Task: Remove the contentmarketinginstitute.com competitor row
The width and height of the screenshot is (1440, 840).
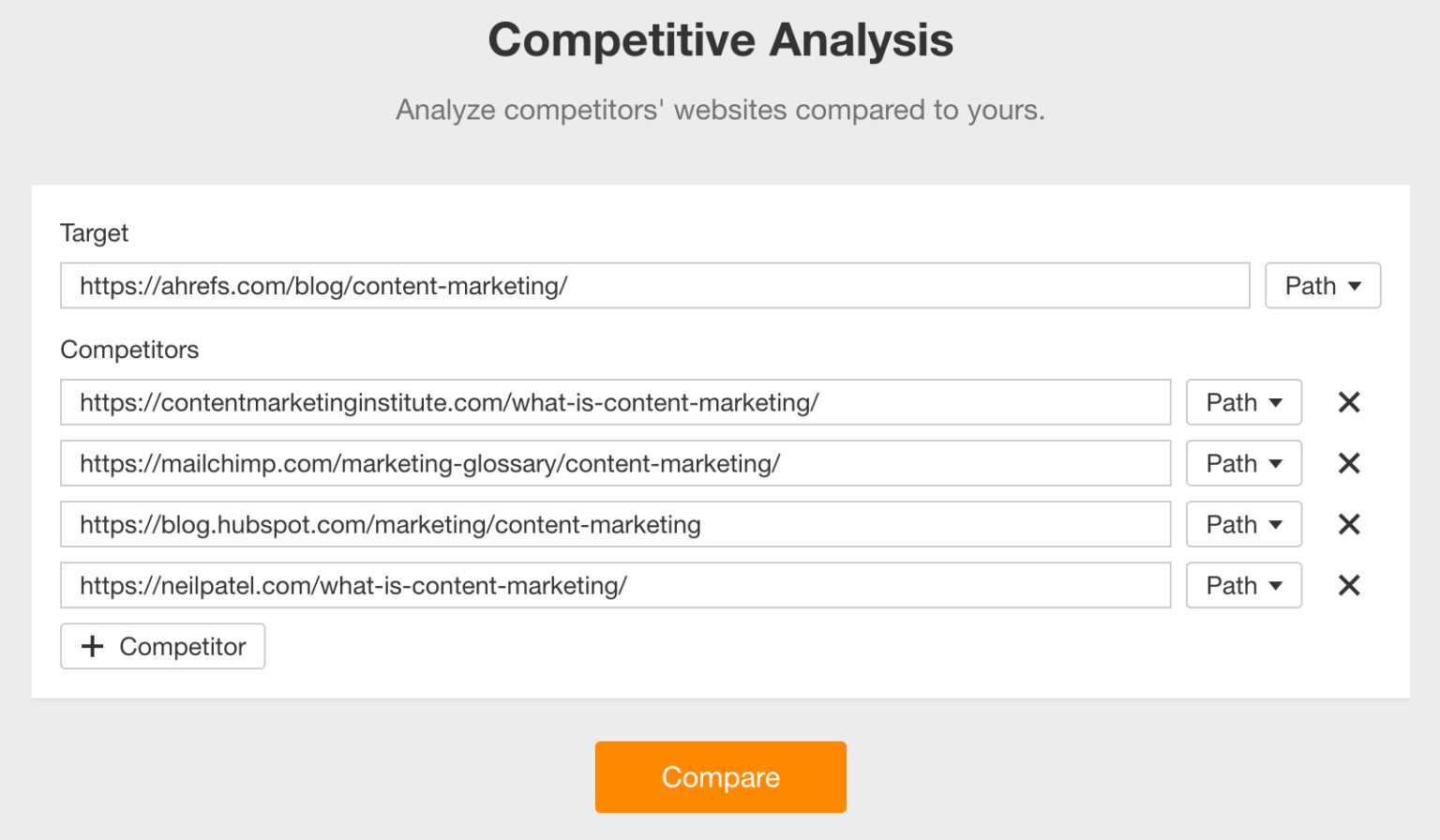Action: [x=1349, y=402]
